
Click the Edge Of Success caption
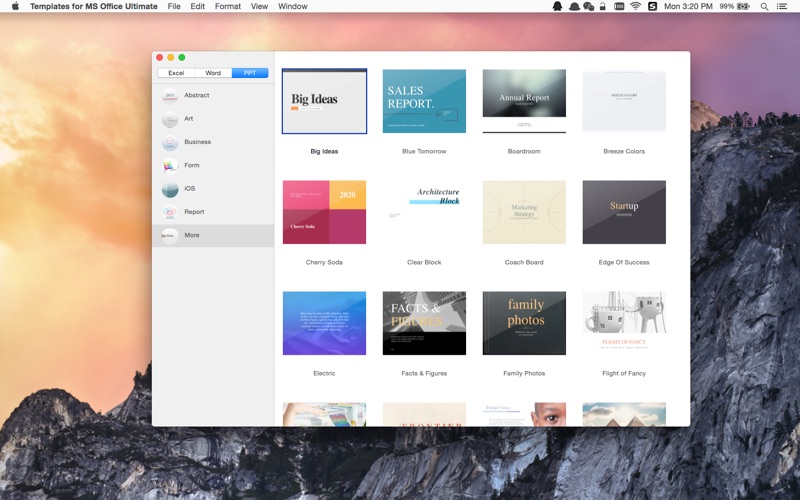624,262
